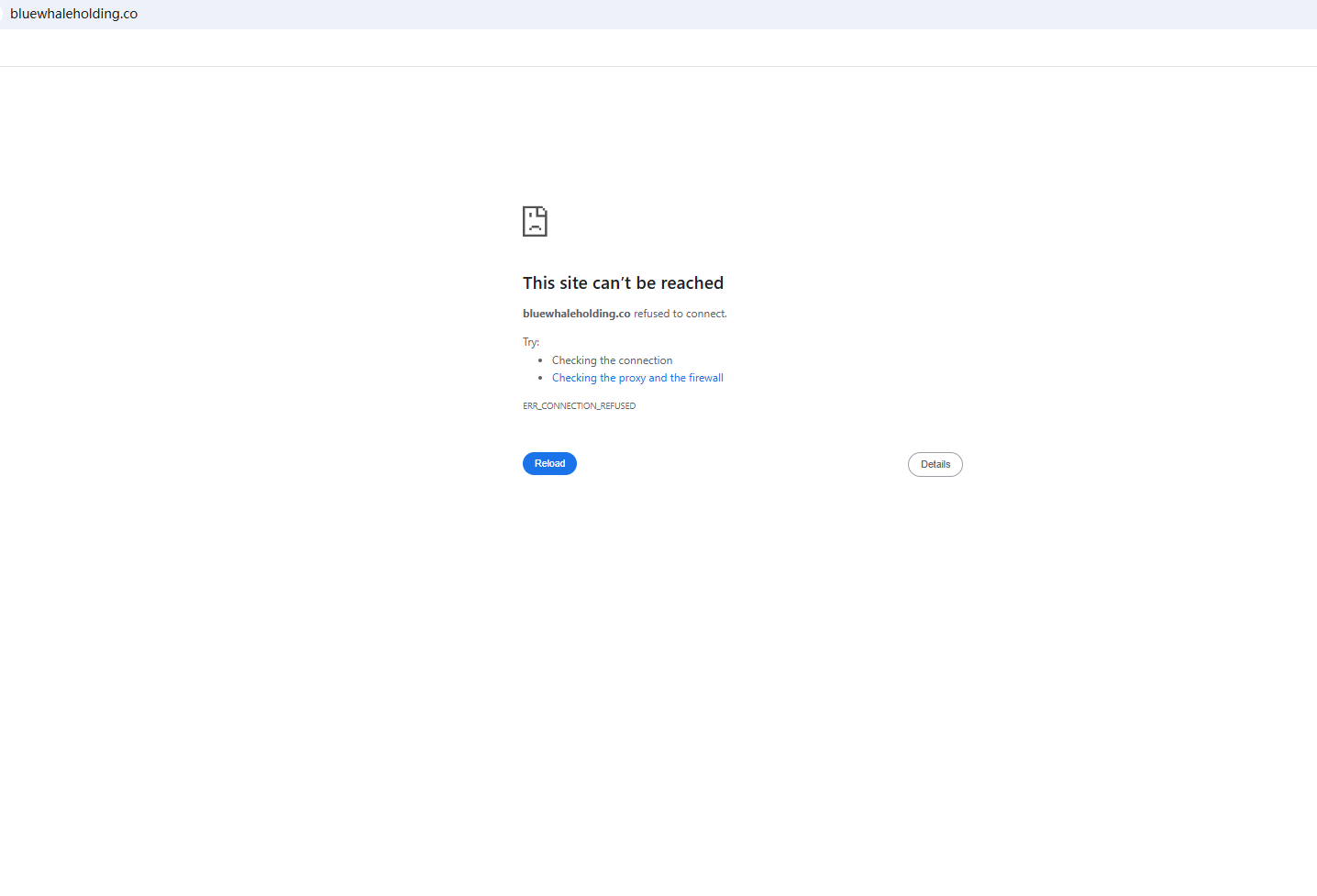Click the bluewhaleholding.co address text at top
The height and width of the screenshot is (896, 1317).
tap(74, 14)
